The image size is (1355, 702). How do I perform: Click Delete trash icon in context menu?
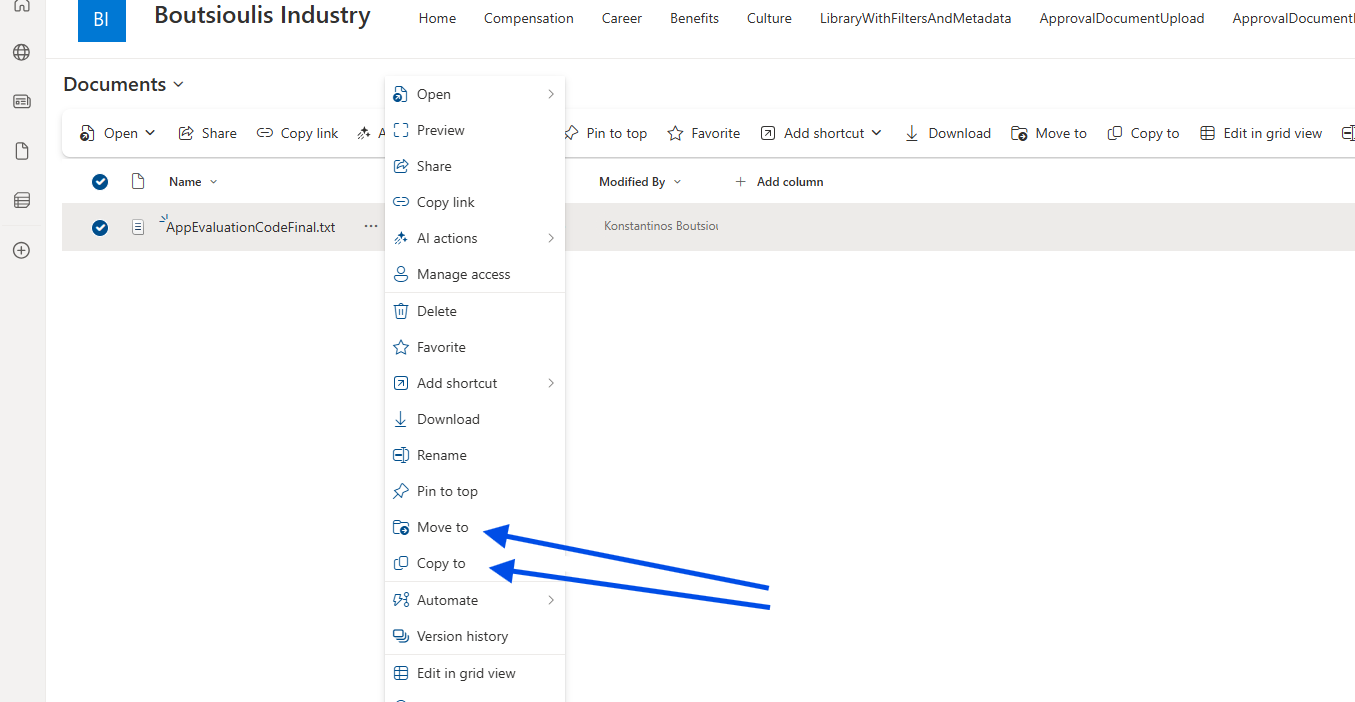coord(401,311)
